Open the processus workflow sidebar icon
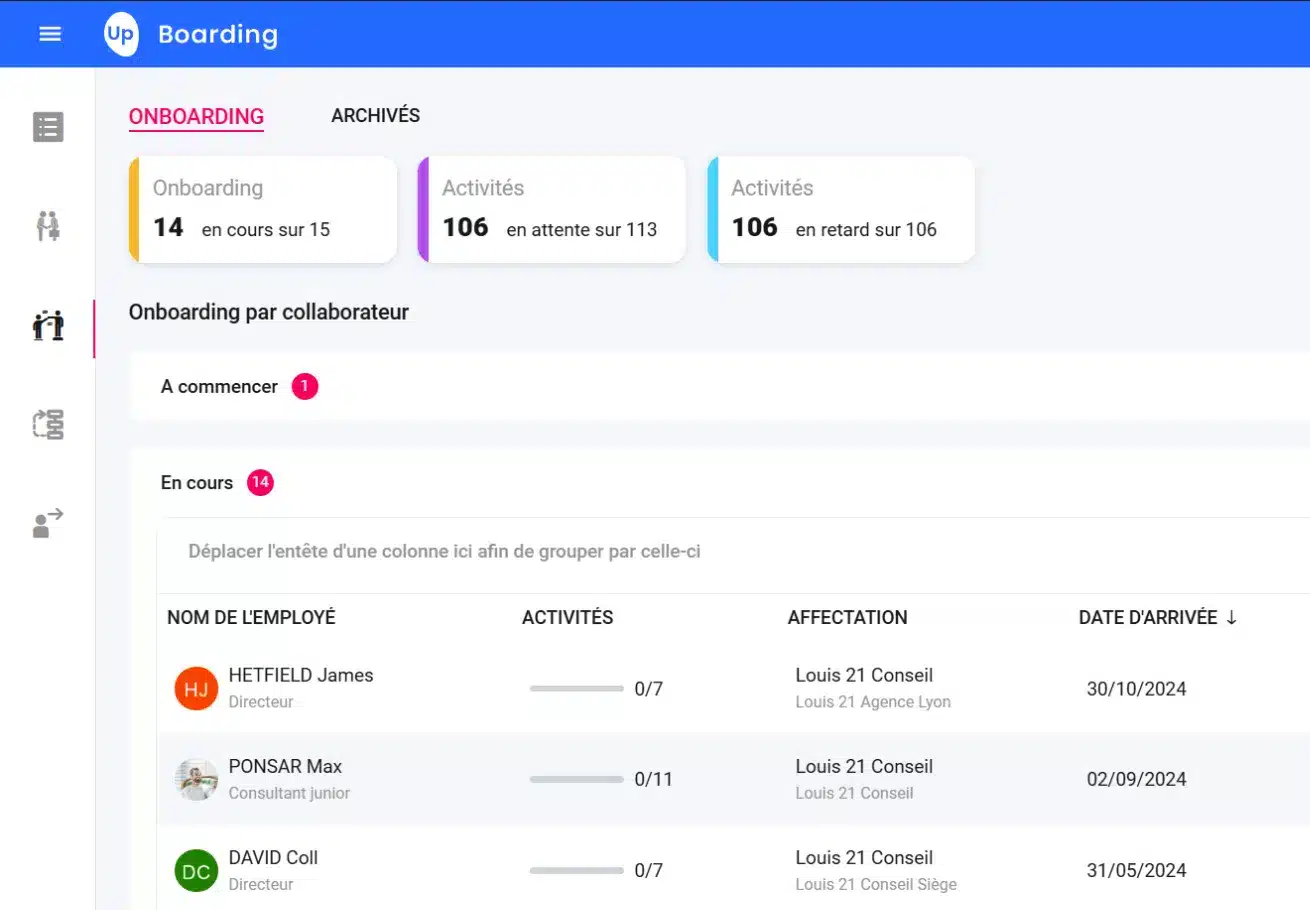 click(x=47, y=425)
